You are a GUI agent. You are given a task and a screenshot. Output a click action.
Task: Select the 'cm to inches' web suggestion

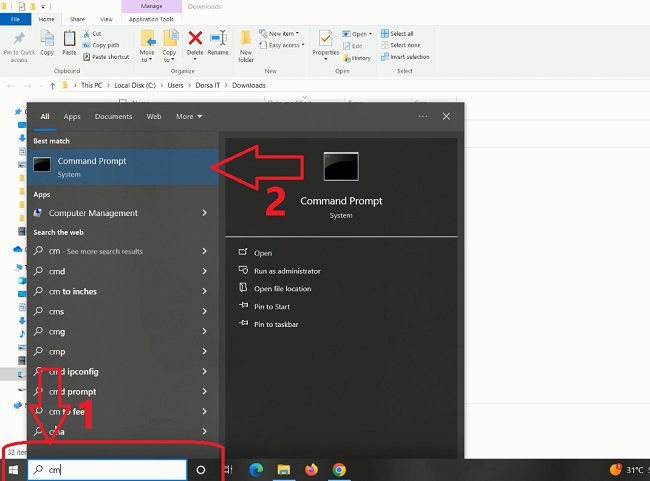point(73,292)
